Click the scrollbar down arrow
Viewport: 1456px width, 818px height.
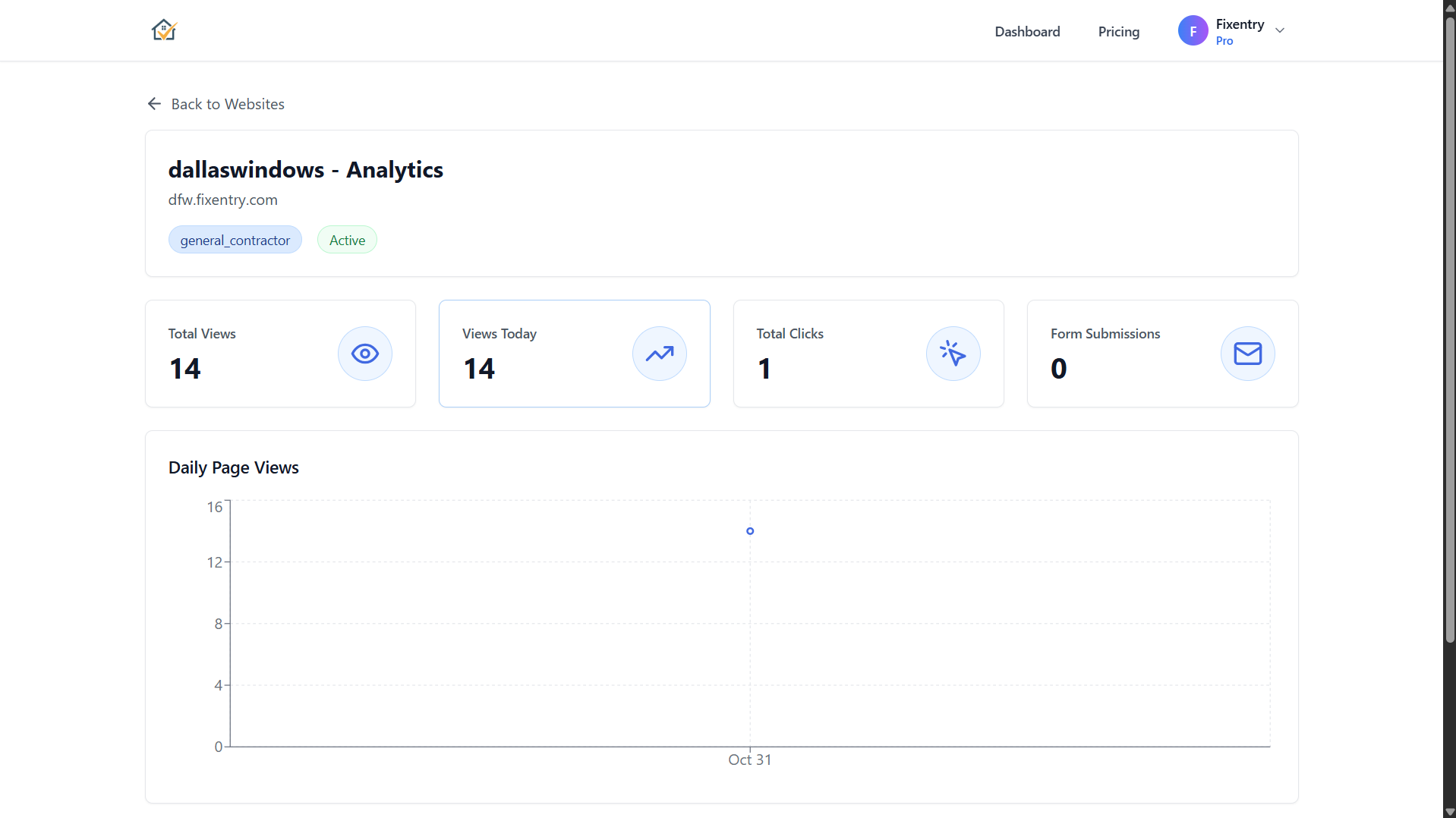point(1450,812)
